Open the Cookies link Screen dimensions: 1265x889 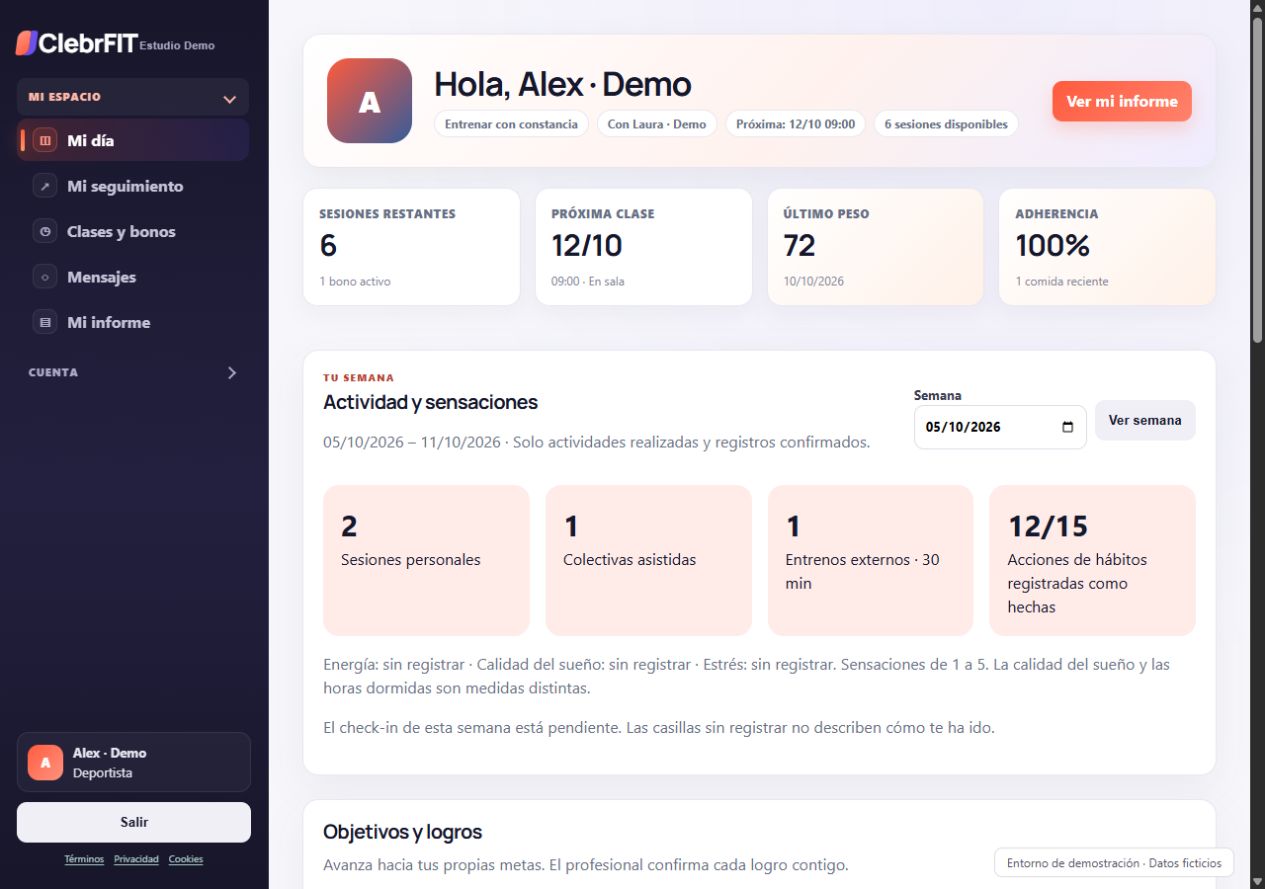point(186,859)
